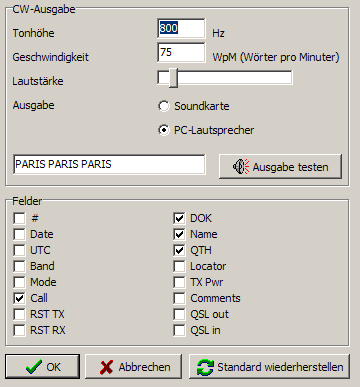
Task: Check the QSL out checkbox
Action: pos(179,314)
